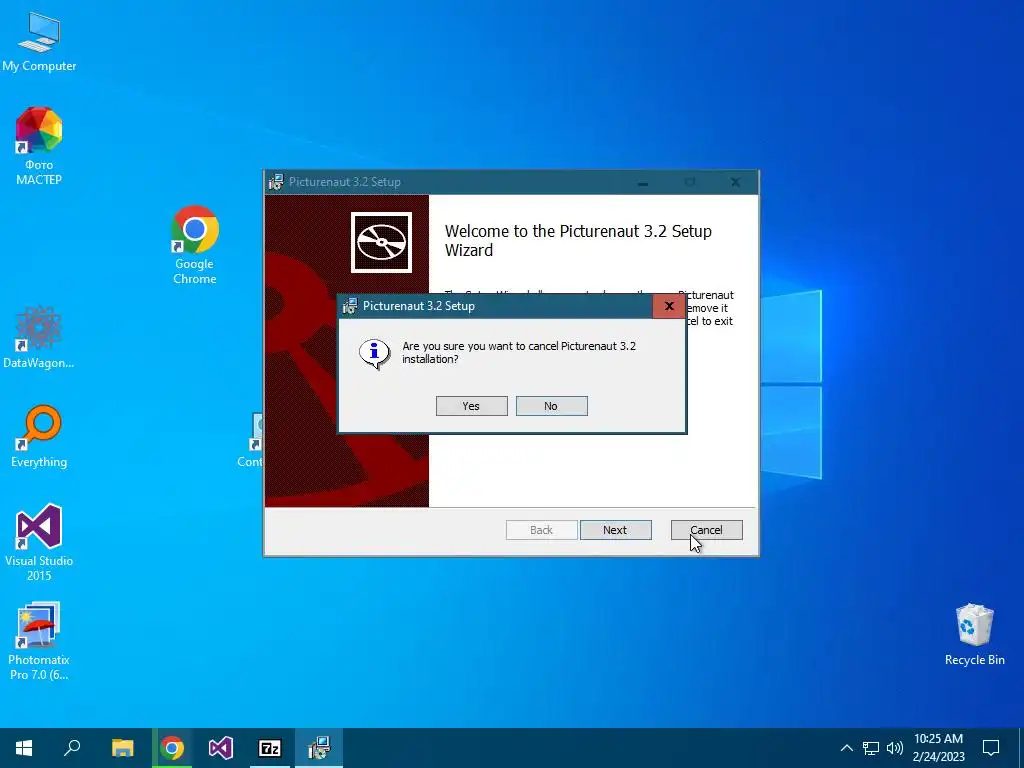Switch to Chrome in the taskbar
This screenshot has height=768, width=1024.
[x=172, y=748]
